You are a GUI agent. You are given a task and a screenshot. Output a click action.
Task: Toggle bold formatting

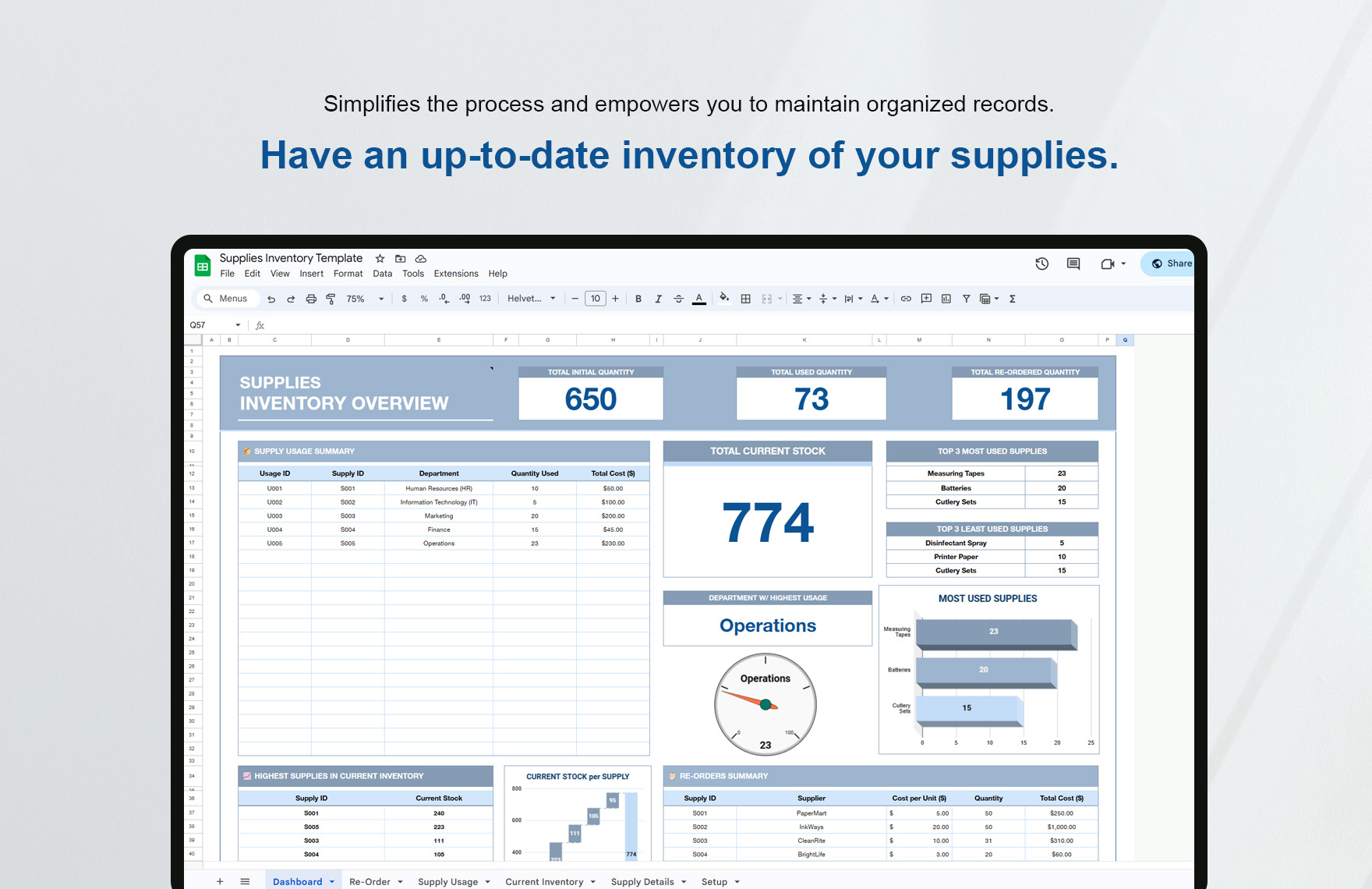638,299
